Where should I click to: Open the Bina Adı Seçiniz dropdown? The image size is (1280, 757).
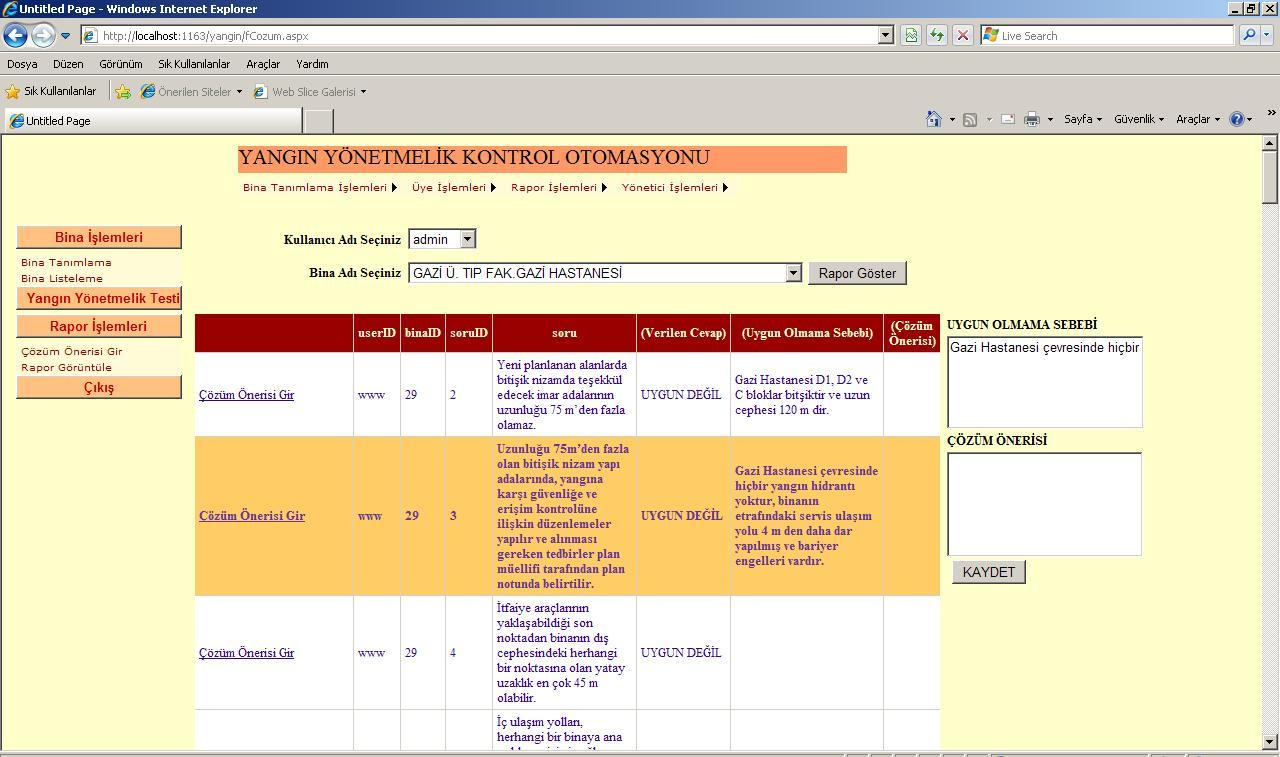(x=605, y=273)
